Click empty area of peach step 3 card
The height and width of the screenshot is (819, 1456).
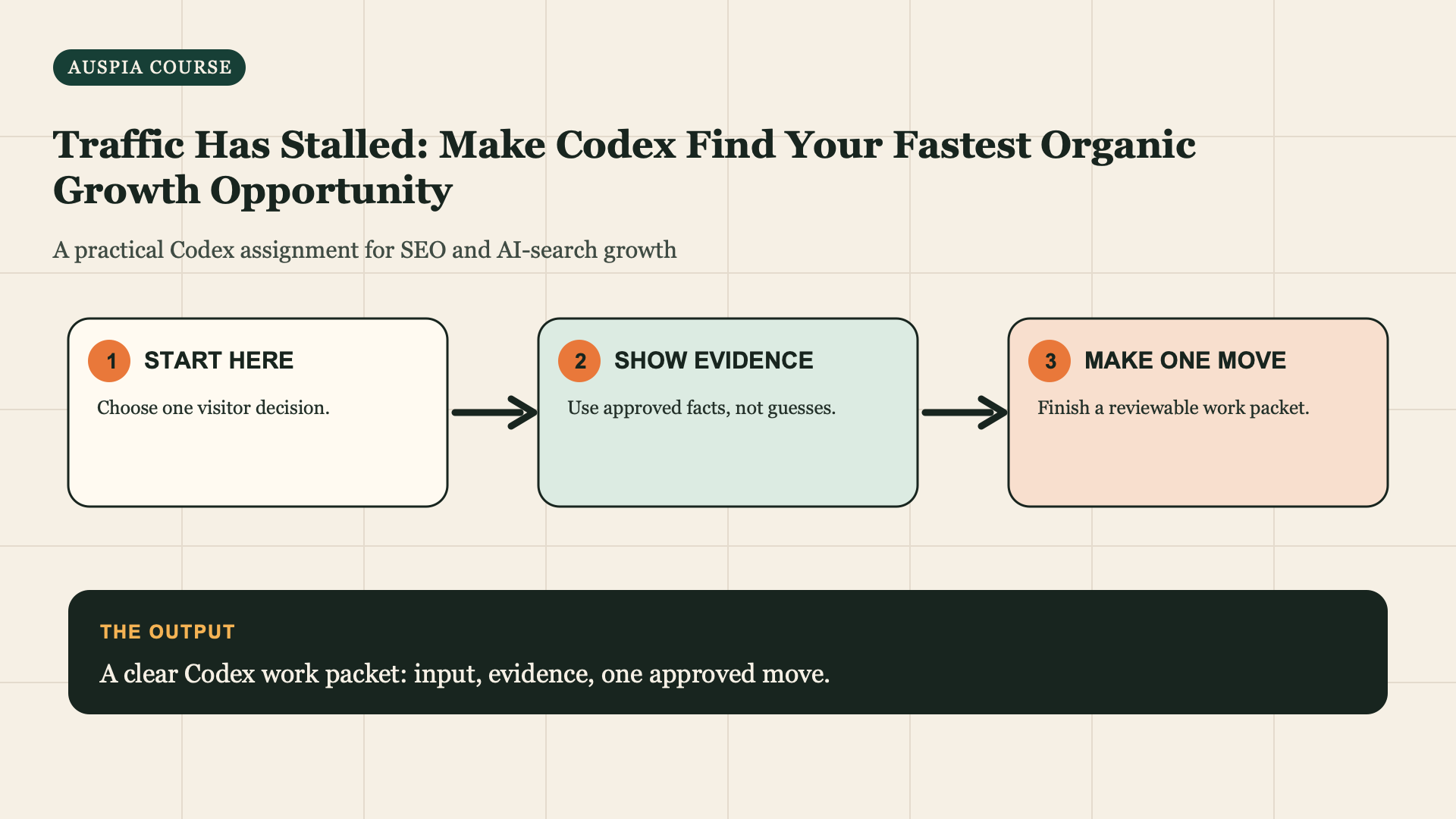pyautogui.click(x=1198, y=466)
